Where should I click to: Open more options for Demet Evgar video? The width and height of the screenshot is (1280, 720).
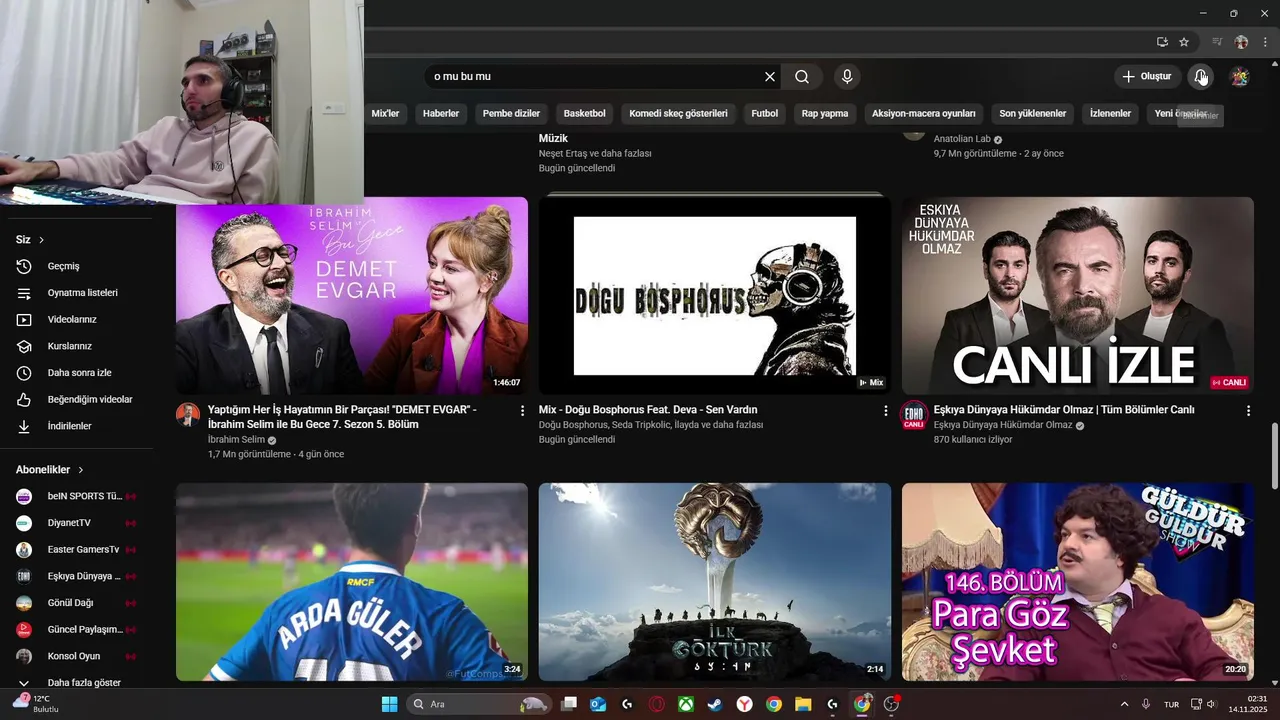[522, 411]
